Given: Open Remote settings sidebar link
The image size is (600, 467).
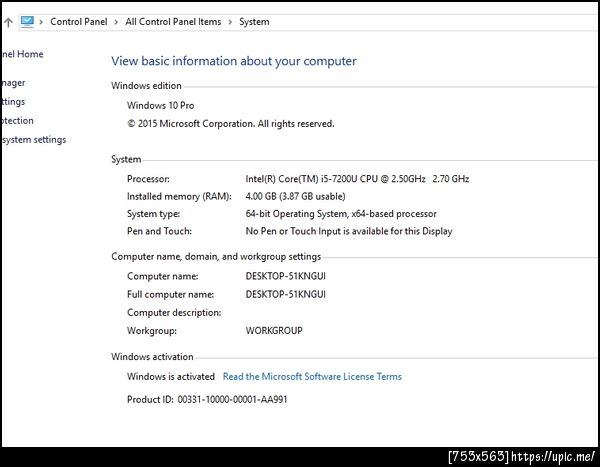Looking at the screenshot, I should click(13, 102).
